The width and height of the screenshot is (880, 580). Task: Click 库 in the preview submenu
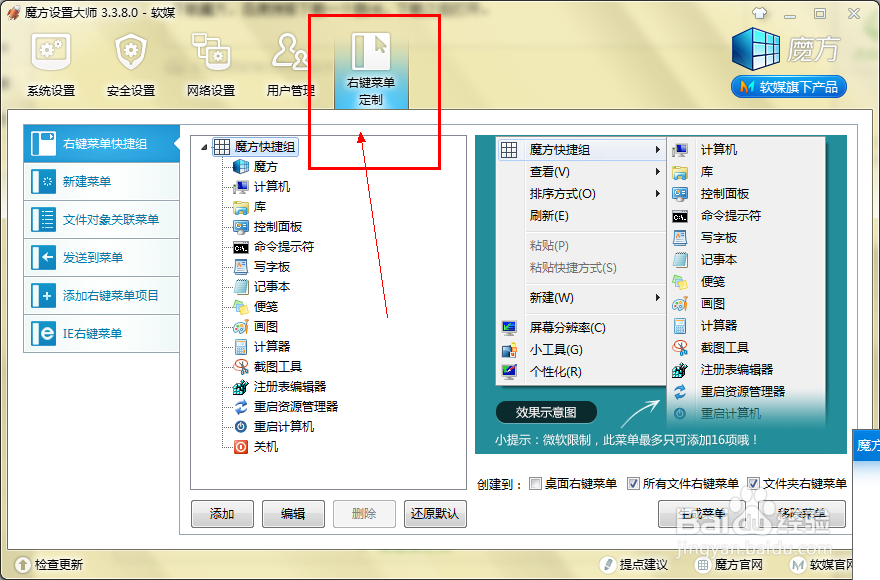707,172
